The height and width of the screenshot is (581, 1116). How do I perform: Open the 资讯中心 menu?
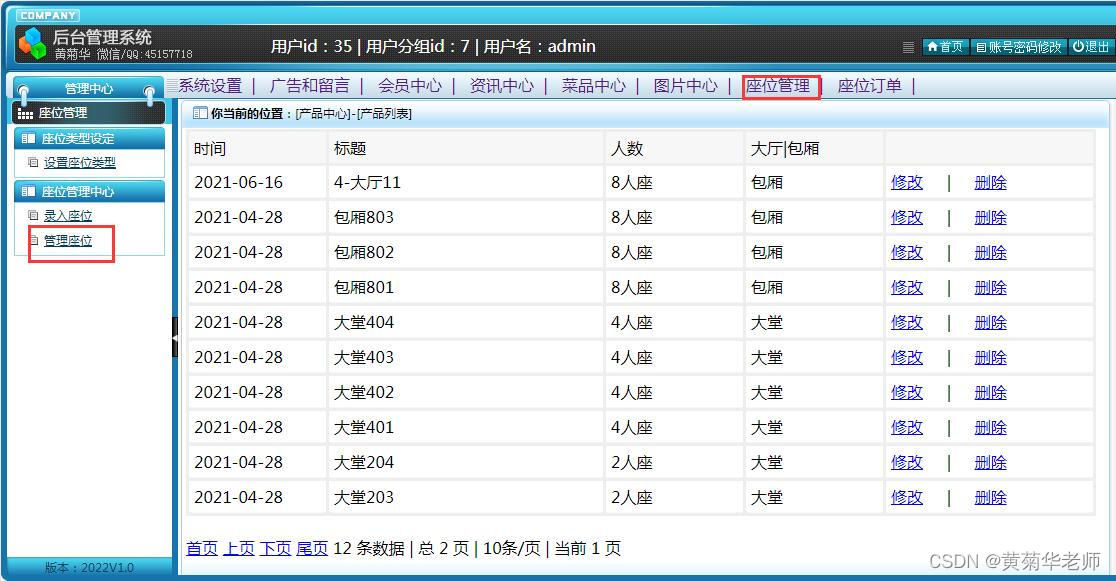[502, 85]
